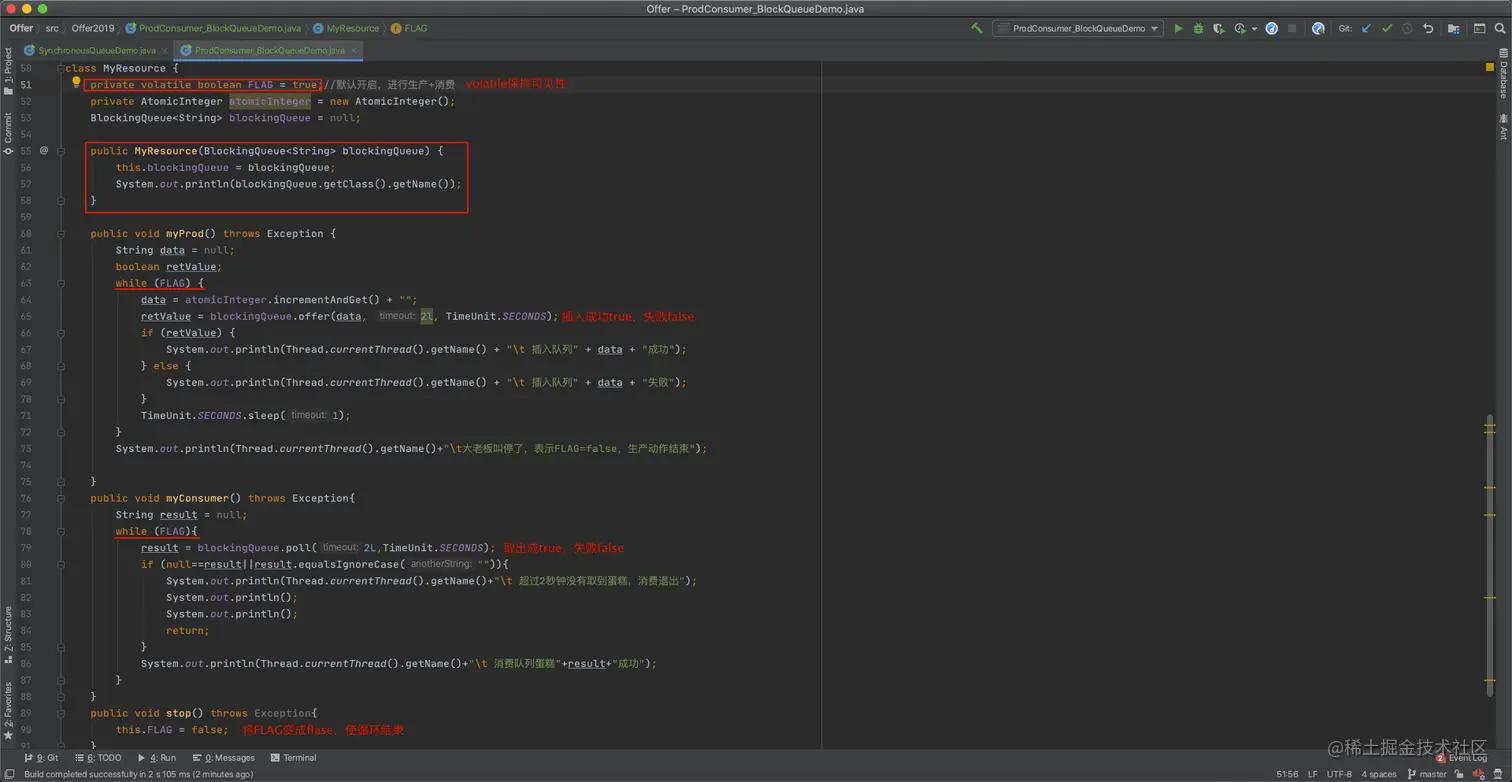Open the Ant side panel
The image size is (1512, 782).
click(1503, 126)
